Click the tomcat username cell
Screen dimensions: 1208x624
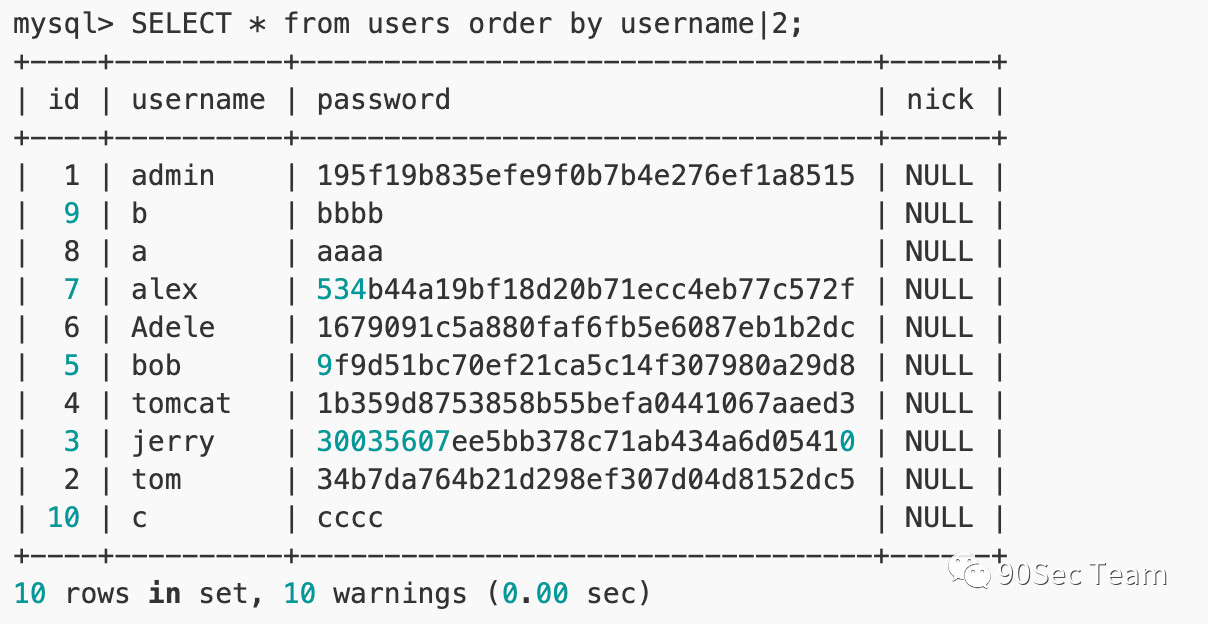(181, 404)
